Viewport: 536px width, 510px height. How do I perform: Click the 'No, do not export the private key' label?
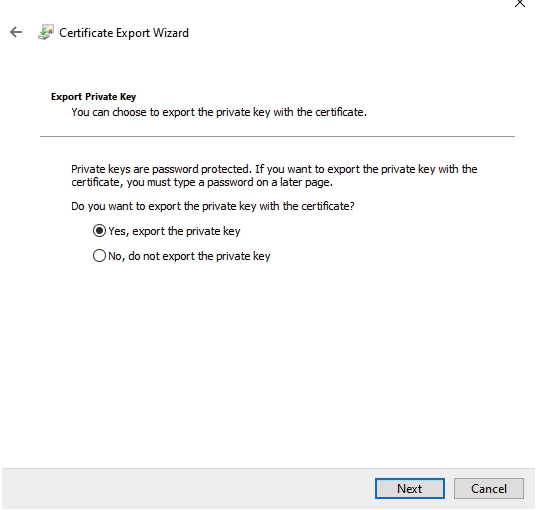point(189,256)
